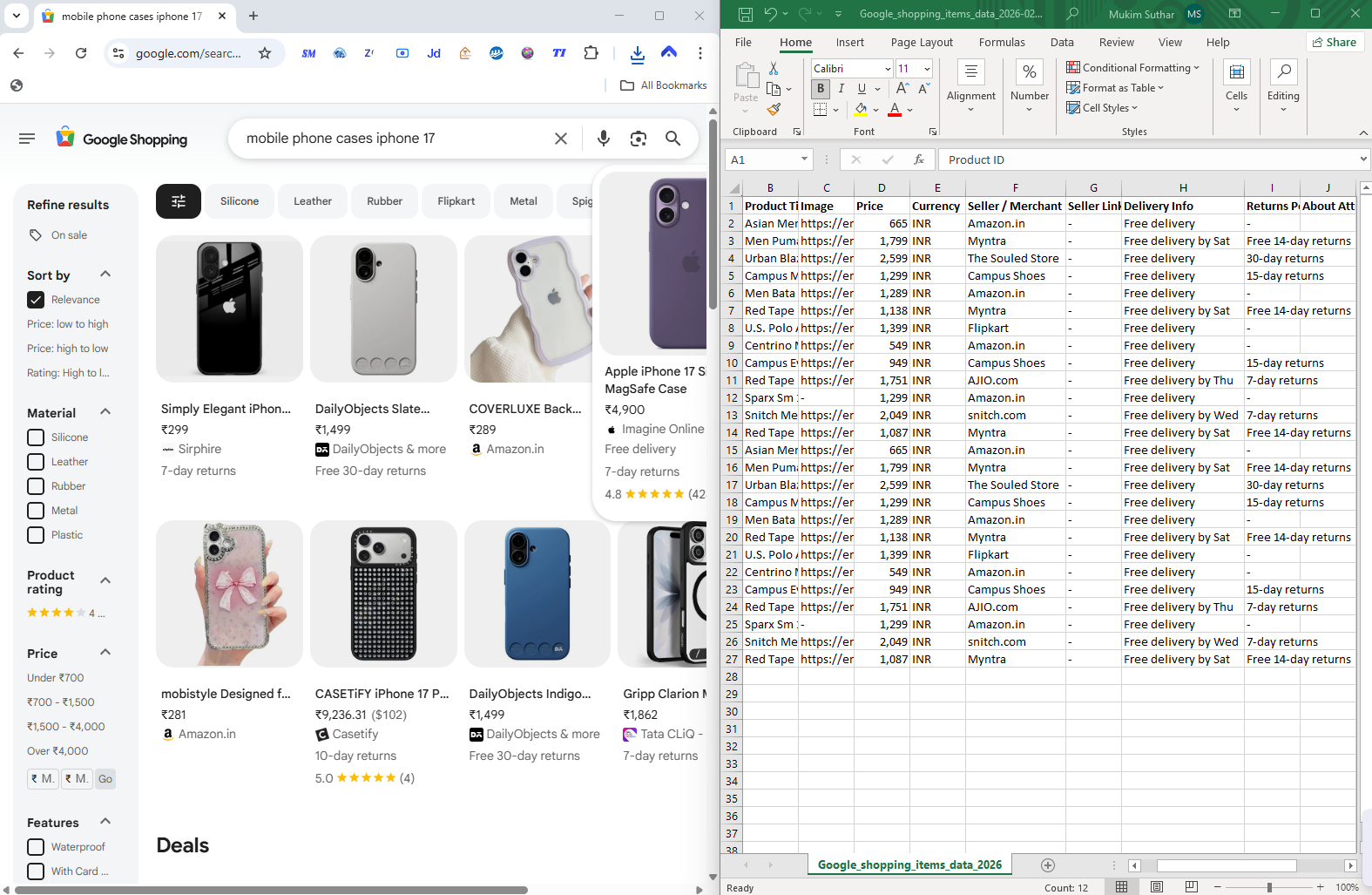
Task: Open Chrome extensions puzzle icon
Action: [591, 53]
